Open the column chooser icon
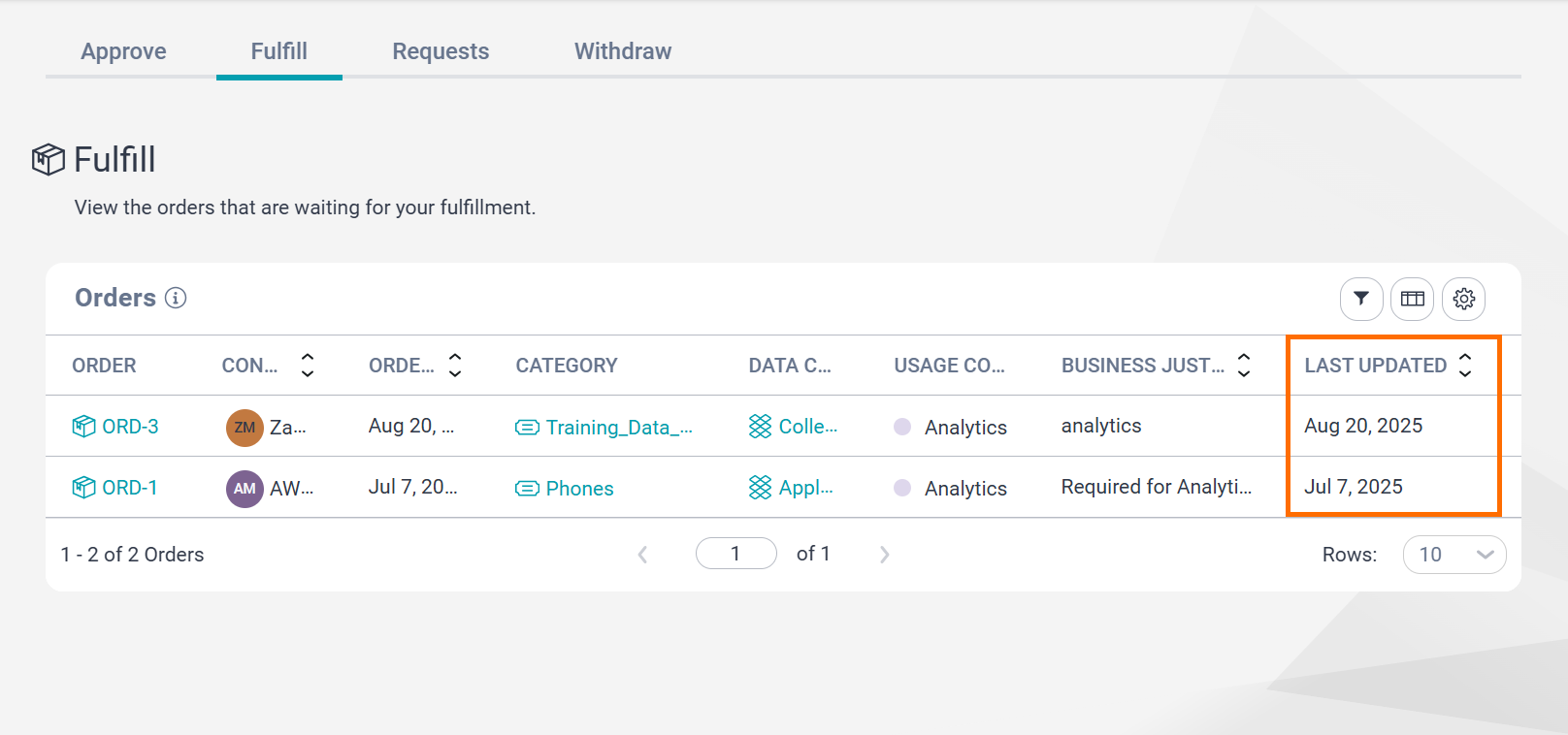The width and height of the screenshot is (1568, 735). (x=1413, y=299)
